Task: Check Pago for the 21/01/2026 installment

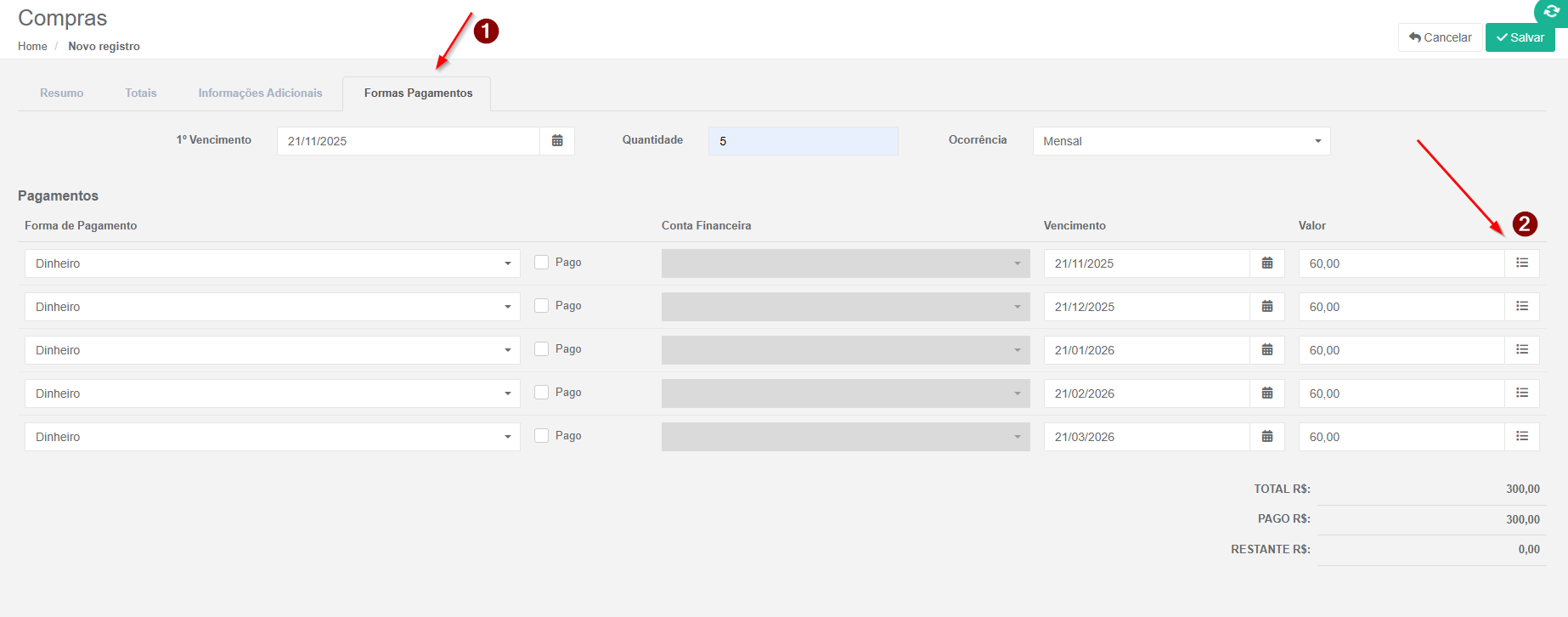Action: coord(541,349)
